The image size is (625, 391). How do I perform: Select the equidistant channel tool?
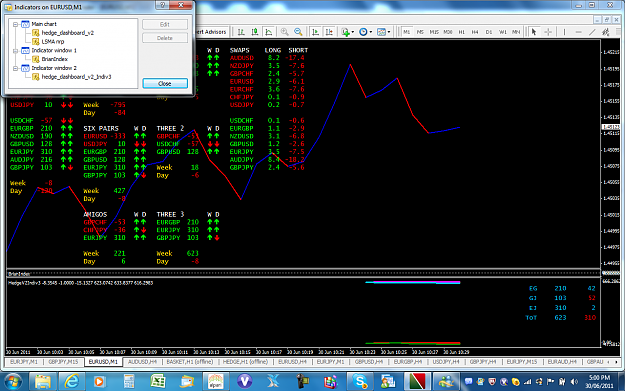(x=606, y=32)
